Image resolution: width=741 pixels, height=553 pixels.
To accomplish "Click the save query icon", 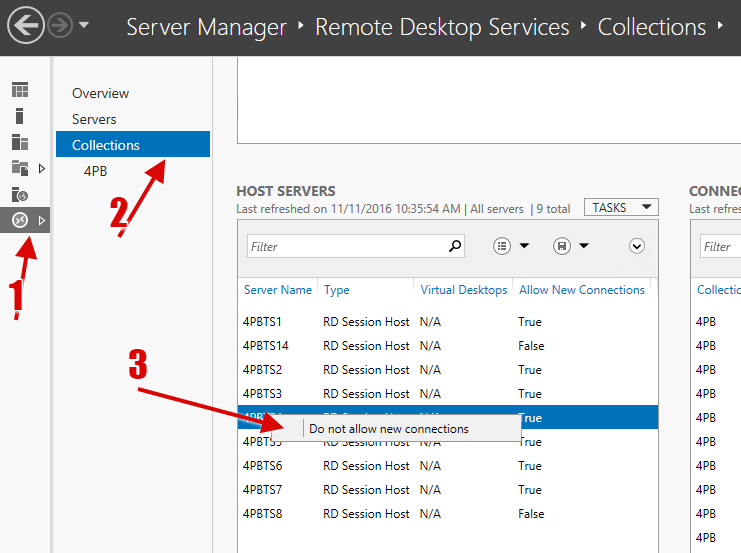I will 562,246.
